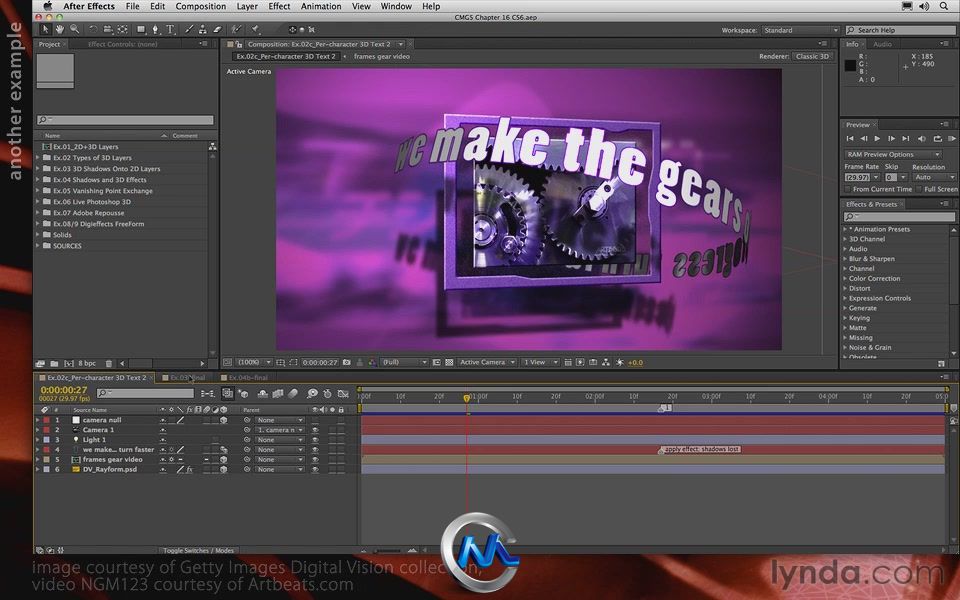Expand Color Correction effects category
This screenshot has height=600, width=960.
point(846,279)
